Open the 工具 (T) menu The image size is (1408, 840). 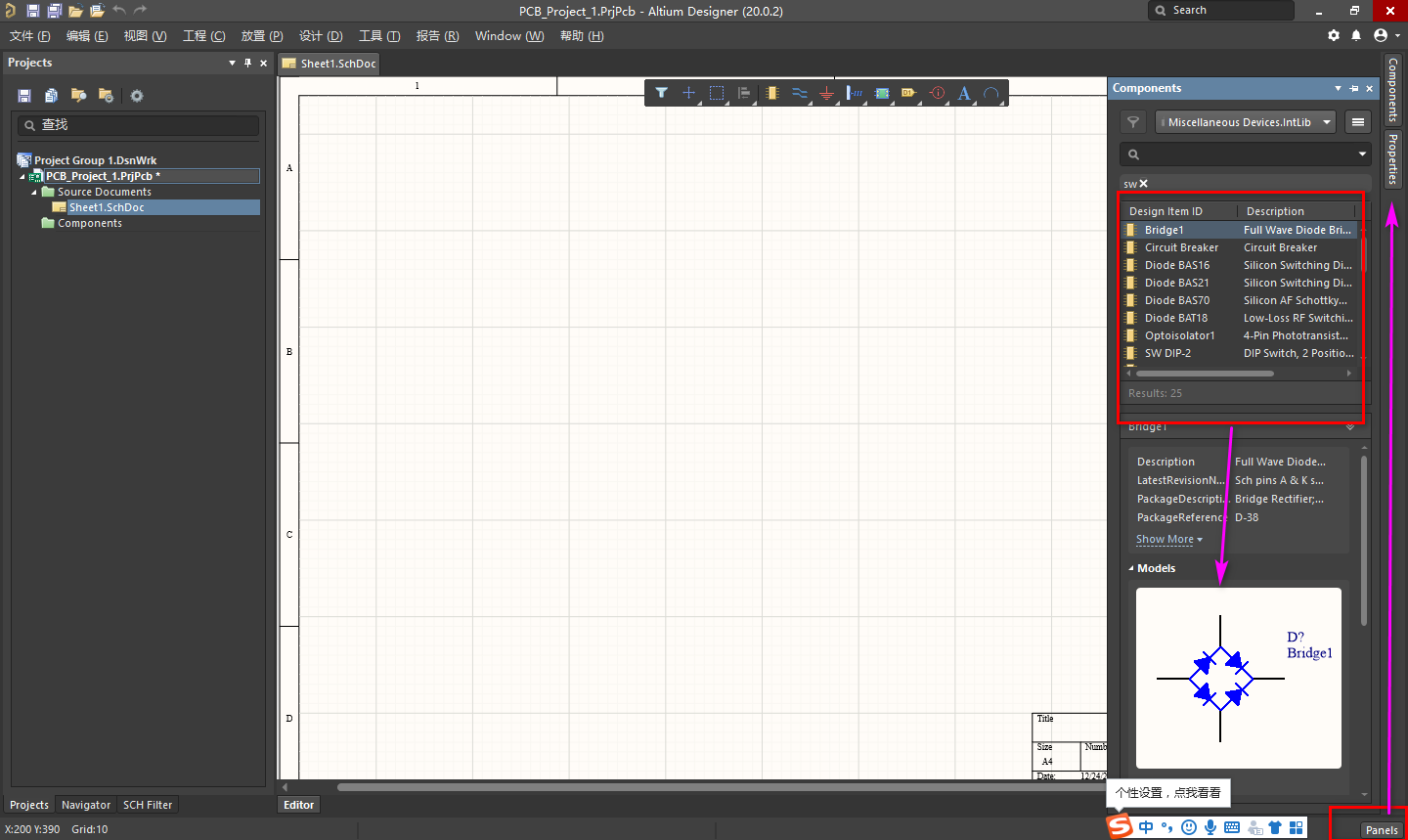(379, 36)
